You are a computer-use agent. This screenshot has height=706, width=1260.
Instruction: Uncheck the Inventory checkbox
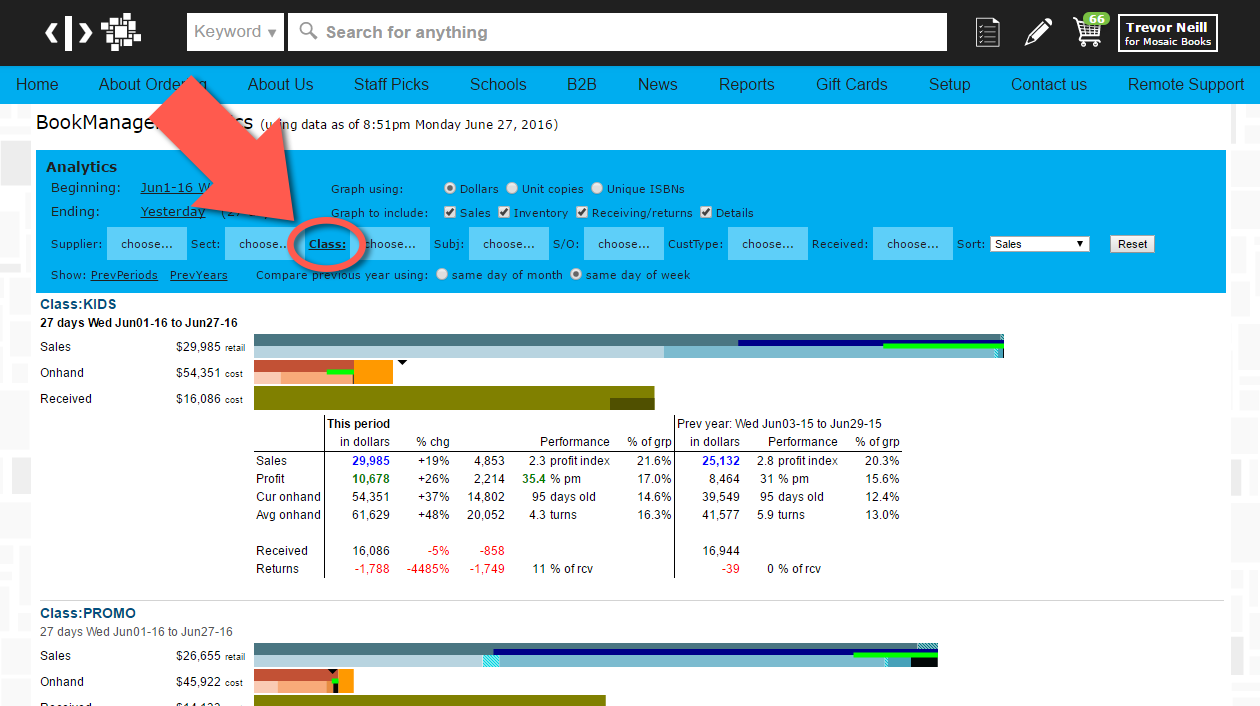coord(504,212)
